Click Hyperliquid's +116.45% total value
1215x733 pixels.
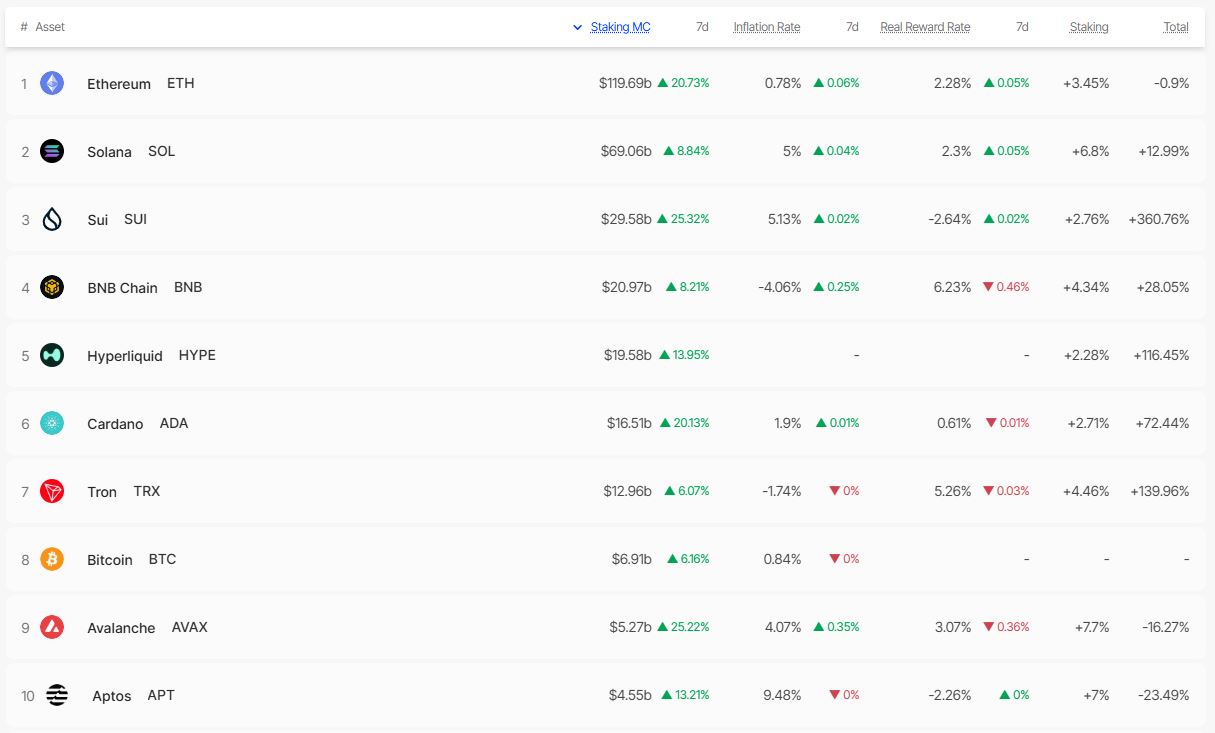pos(1161,355)
